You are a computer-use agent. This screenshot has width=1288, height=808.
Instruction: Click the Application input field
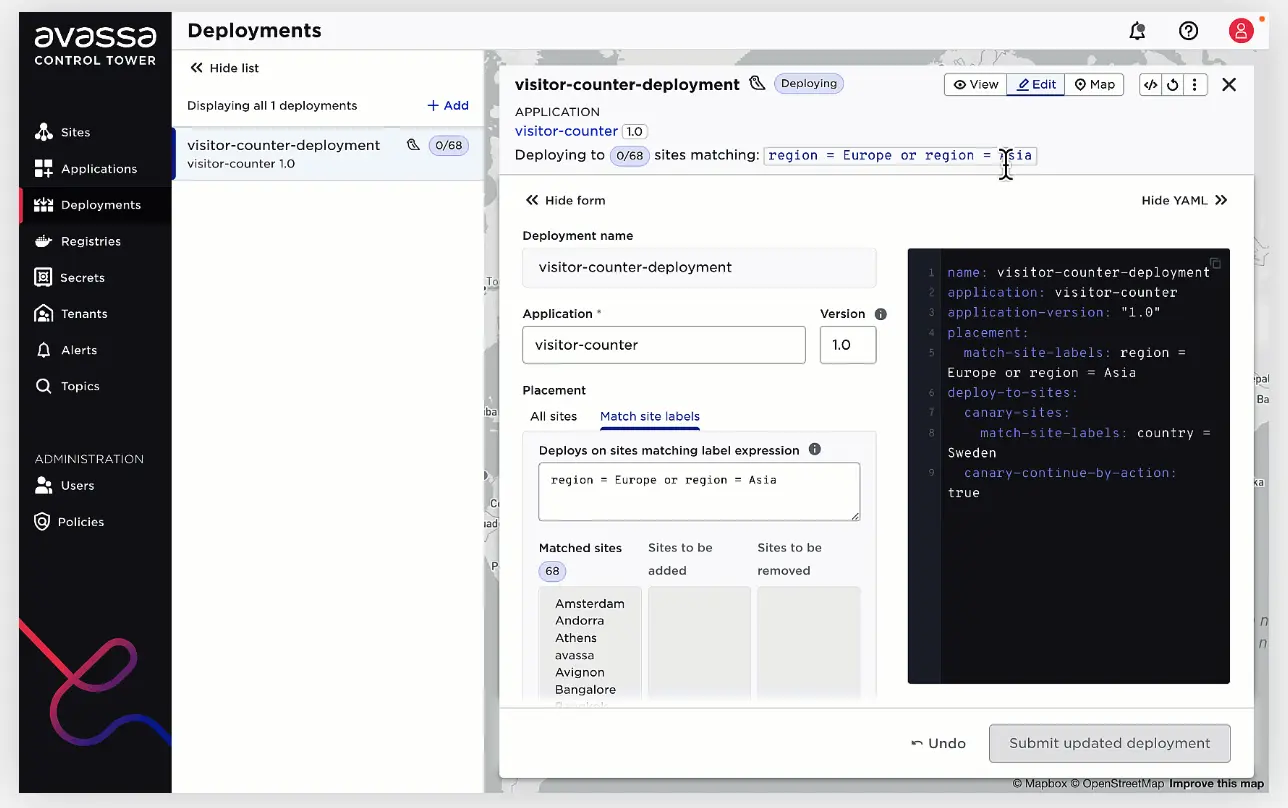(x=664, y=345)
